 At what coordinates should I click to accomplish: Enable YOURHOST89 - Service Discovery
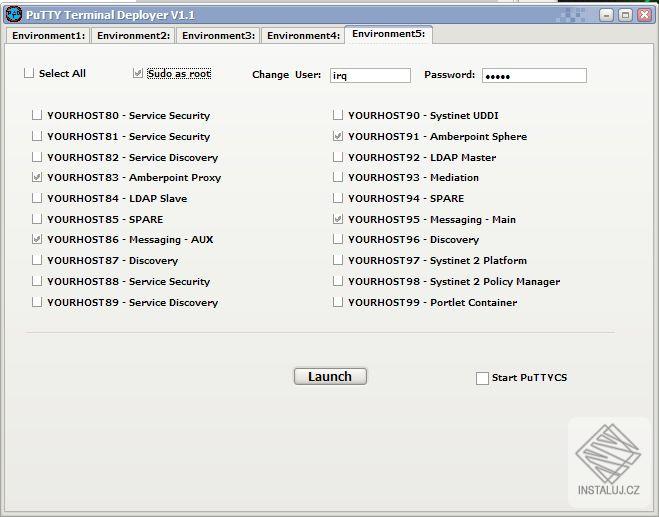37,302
